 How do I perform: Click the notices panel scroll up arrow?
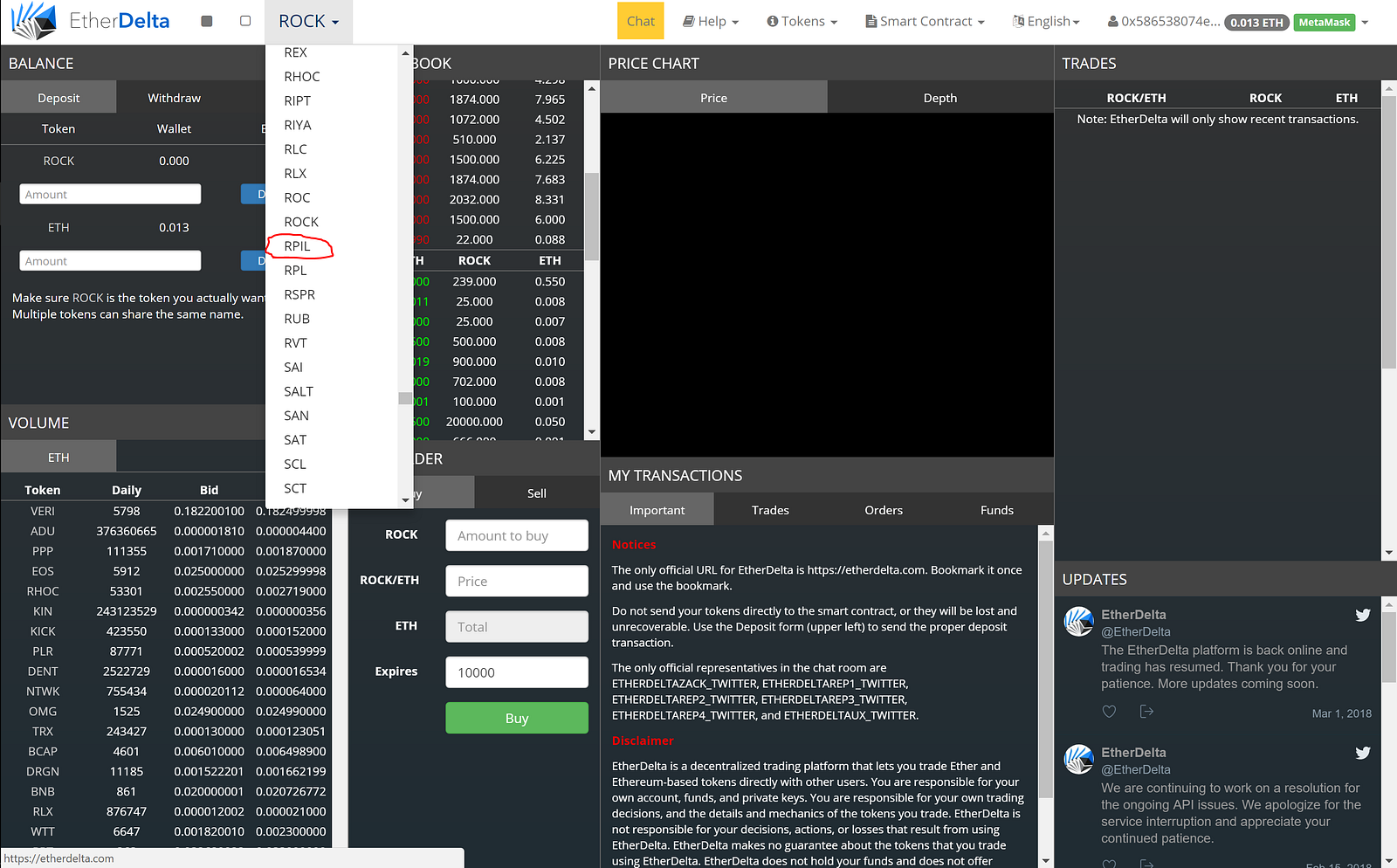1046,533
